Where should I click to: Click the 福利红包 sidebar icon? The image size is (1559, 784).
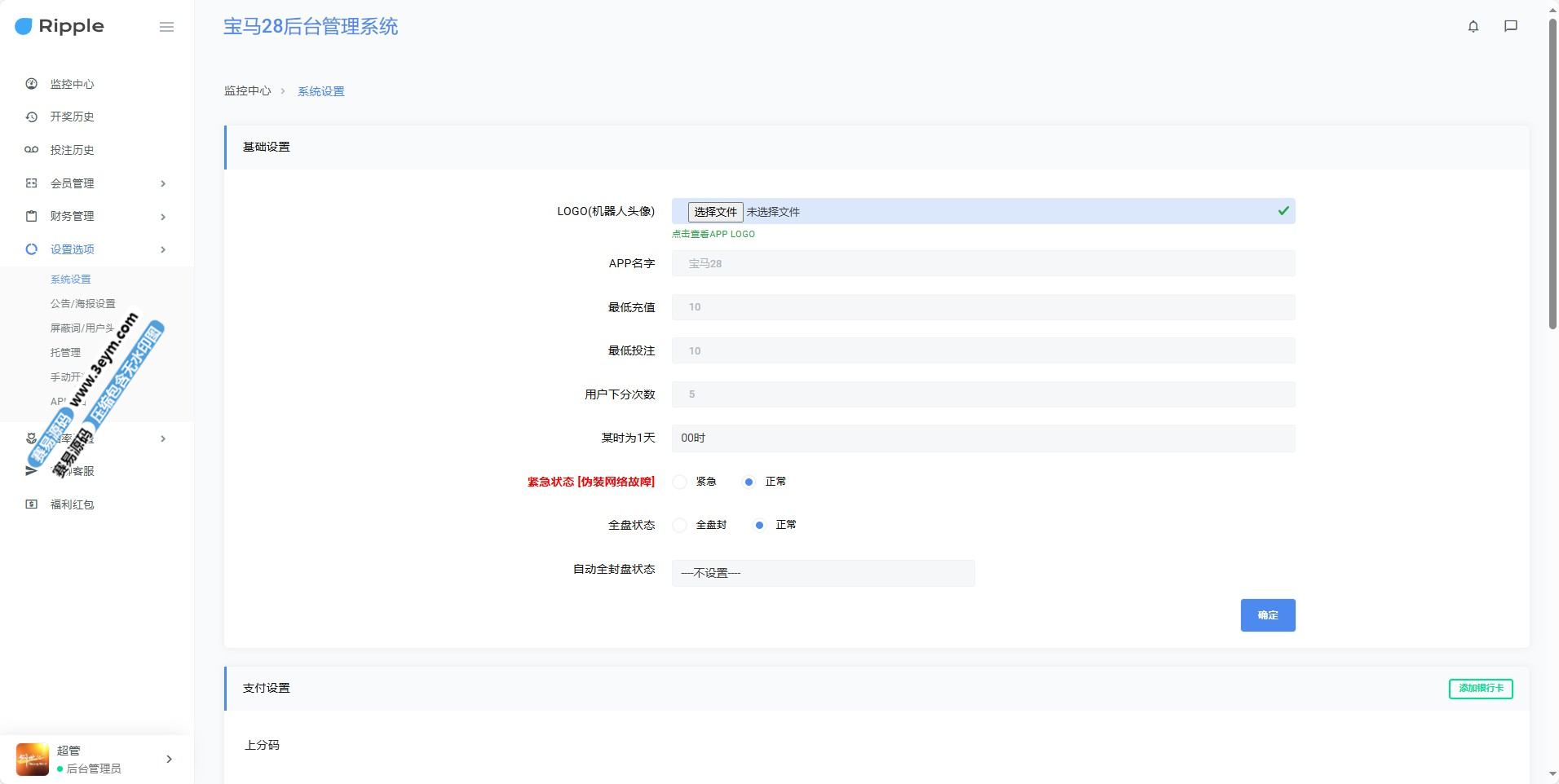(32, 504)
